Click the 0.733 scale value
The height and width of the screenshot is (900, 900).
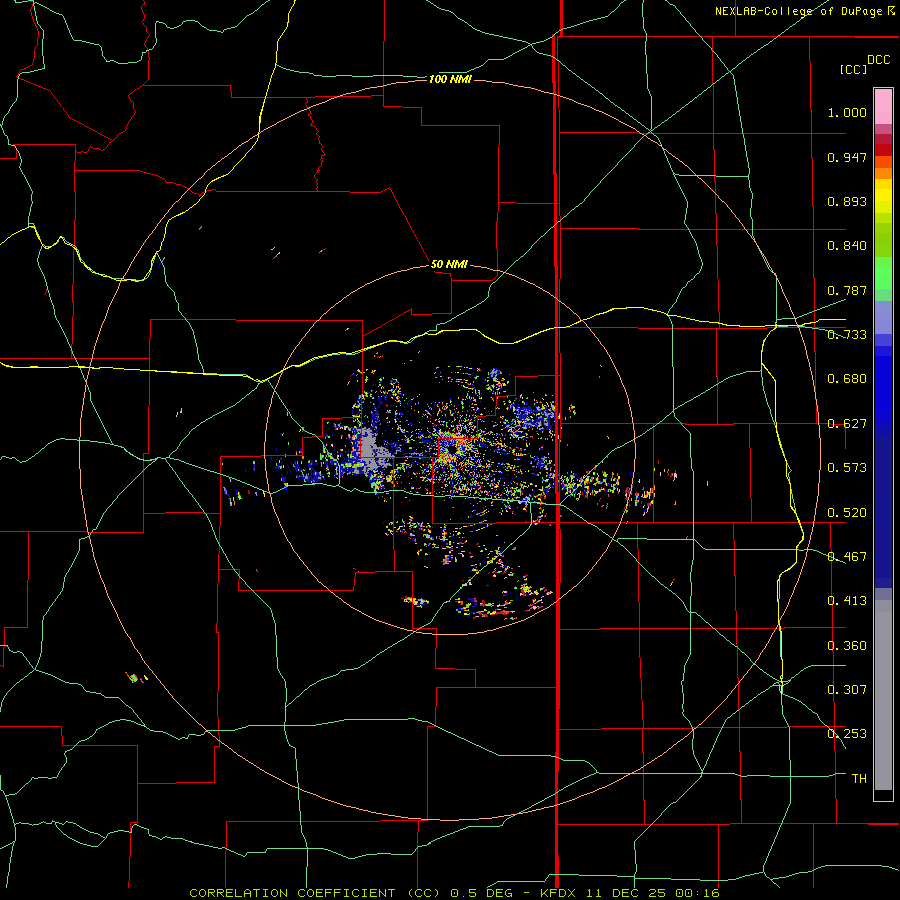tap(847, 335)
